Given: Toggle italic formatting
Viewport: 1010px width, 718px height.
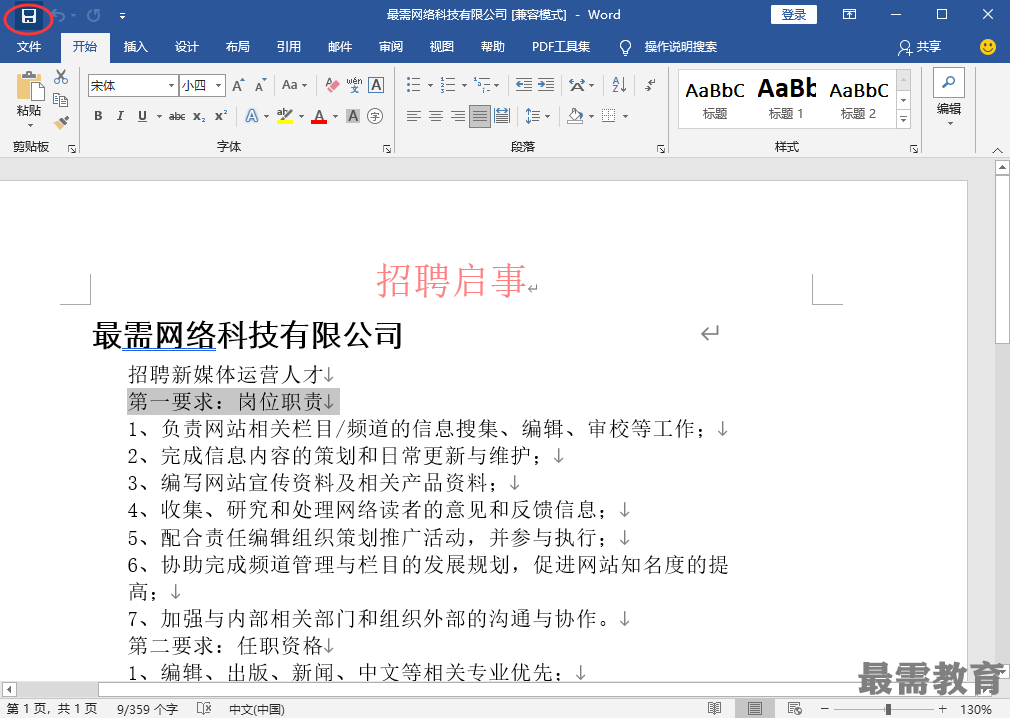Looking at the screenshot, I should coord(120,116).
